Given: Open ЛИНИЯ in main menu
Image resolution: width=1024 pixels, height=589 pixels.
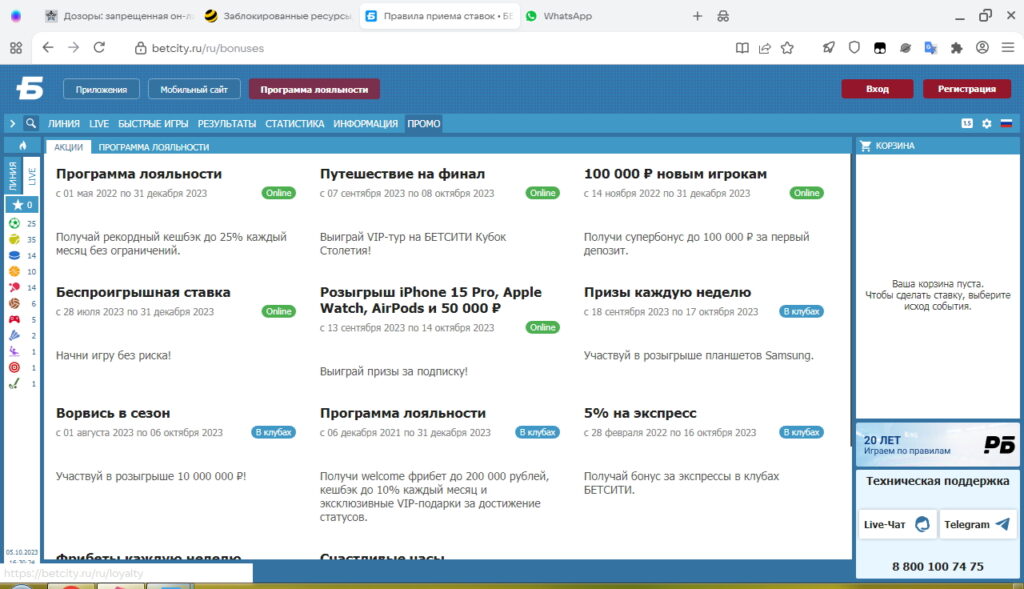Looking at the screenshot, I should 63,123.
